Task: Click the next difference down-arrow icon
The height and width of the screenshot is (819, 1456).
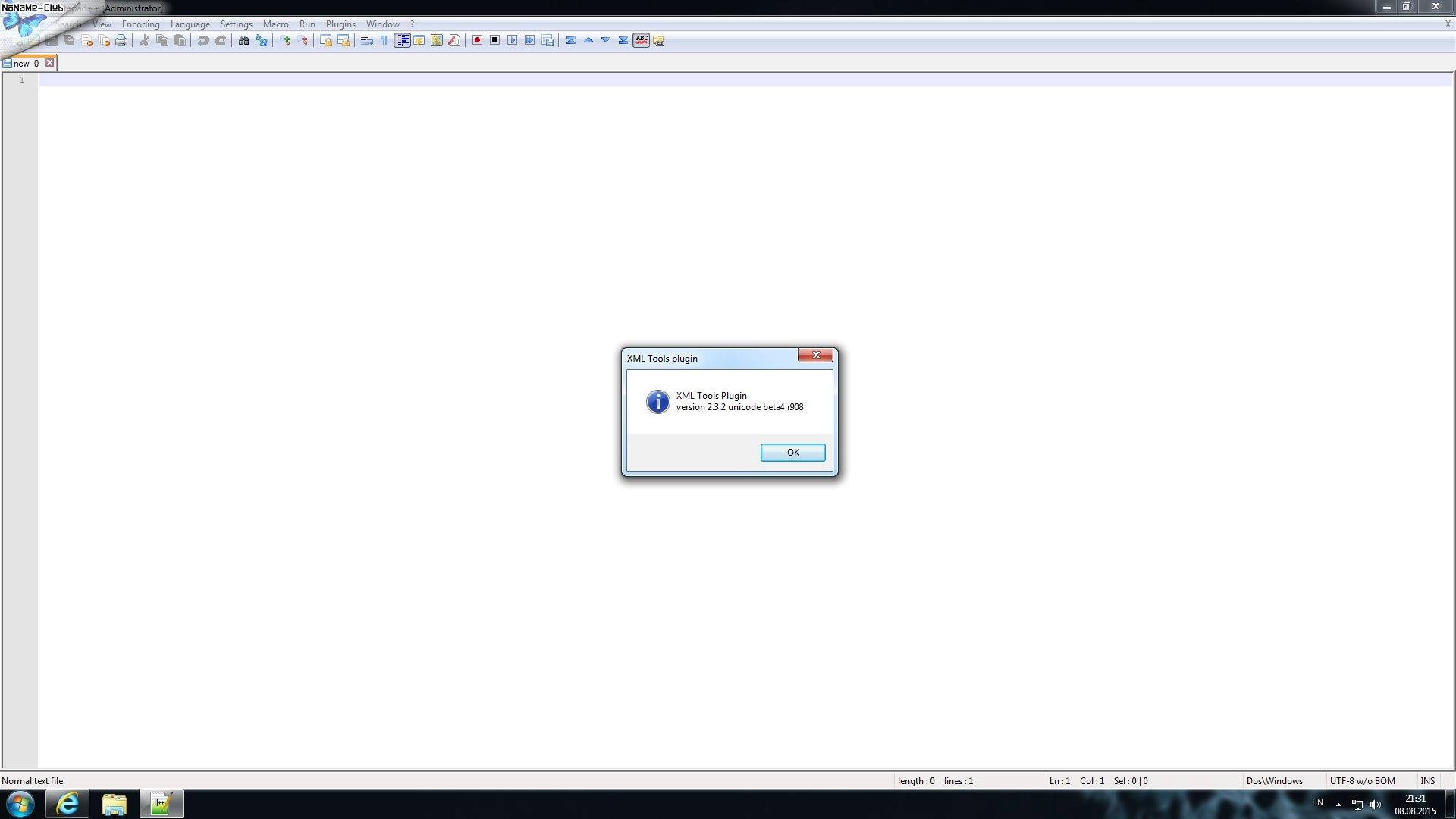Action: (x=605, y=40)
